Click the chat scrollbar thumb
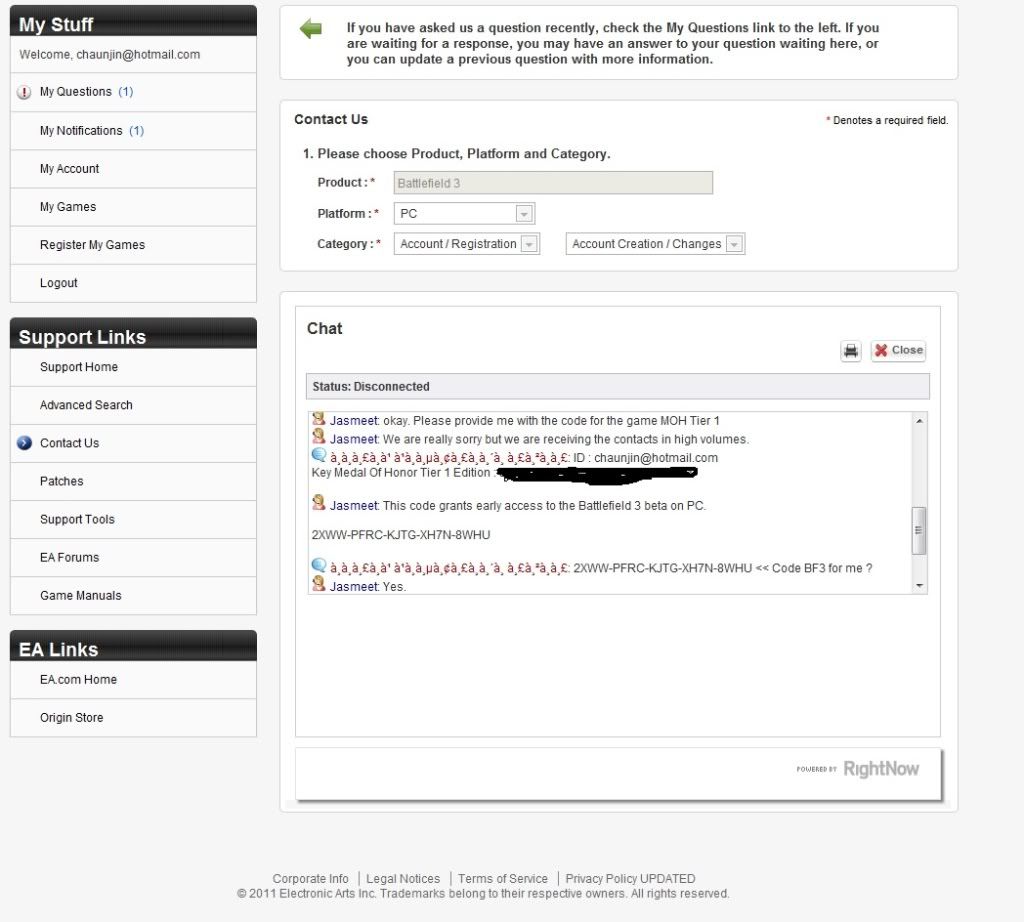This screenshot has width=1024, height=922. click(x=919, y=530)
